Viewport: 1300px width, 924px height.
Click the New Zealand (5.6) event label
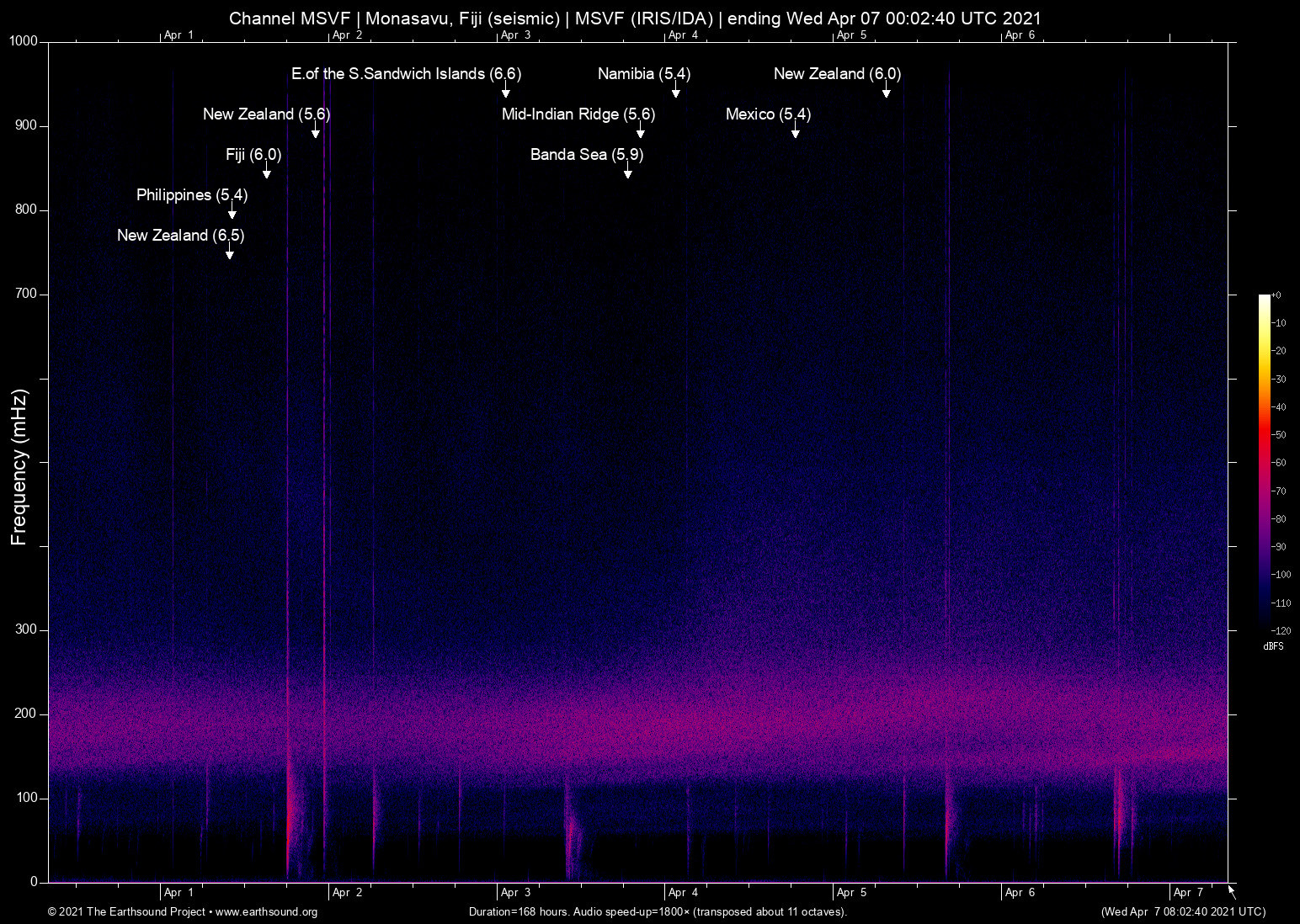click(266, 114)
